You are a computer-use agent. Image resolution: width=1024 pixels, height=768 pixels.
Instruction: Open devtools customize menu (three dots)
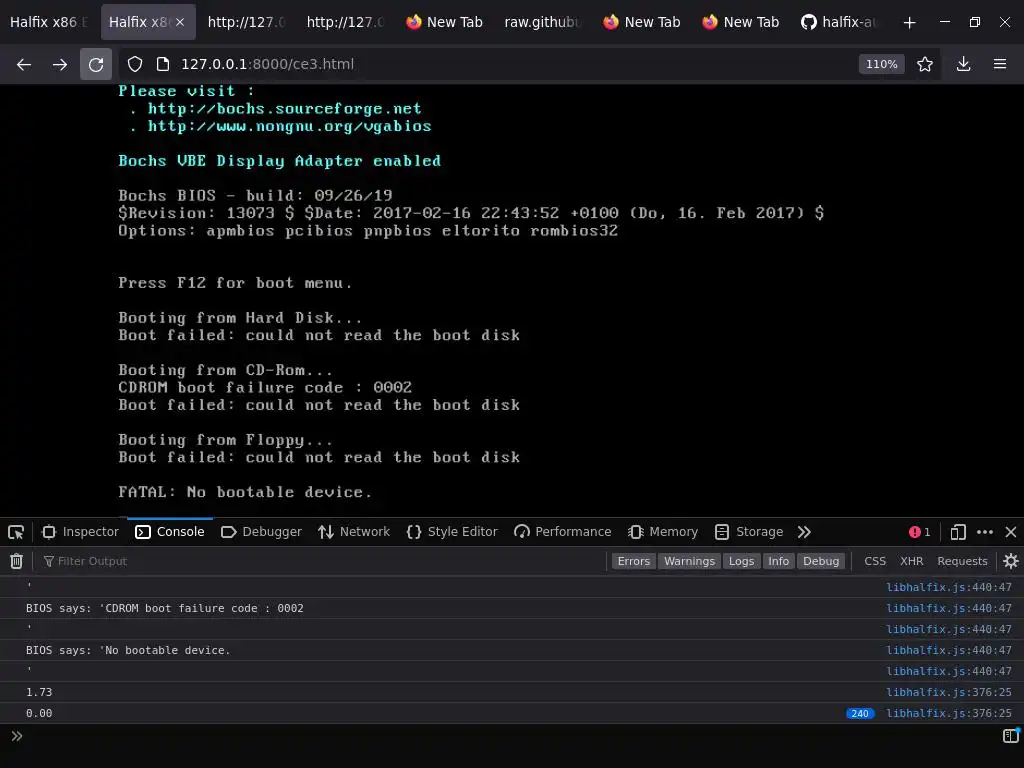(x=985, y=532)
